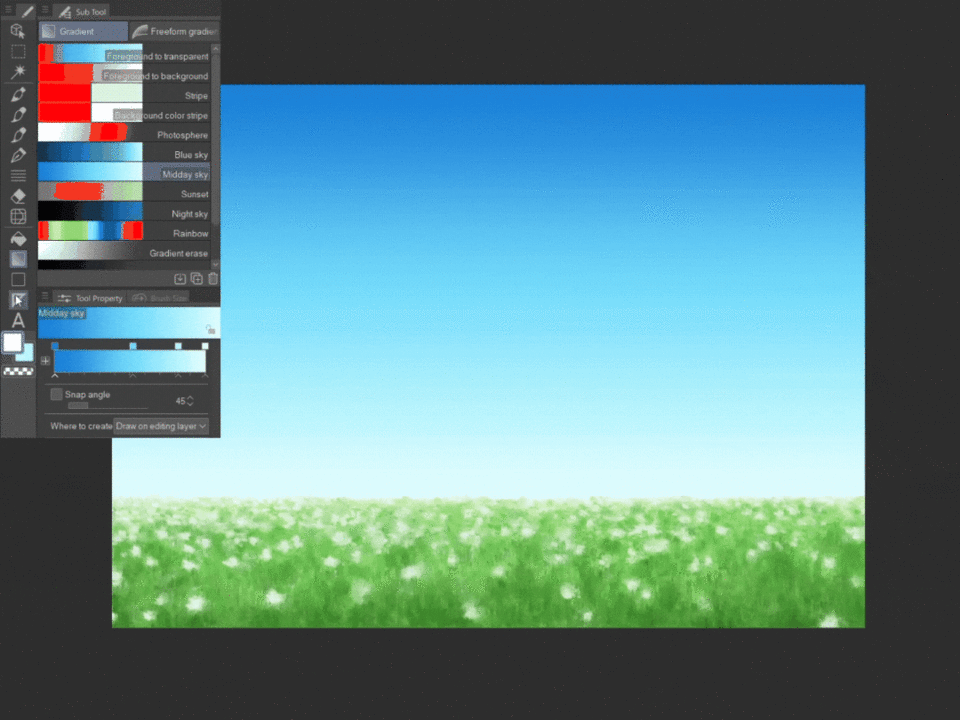Select the third gradient color stop
The height and width of the screenshot is (720, 960).
point(178,346)
